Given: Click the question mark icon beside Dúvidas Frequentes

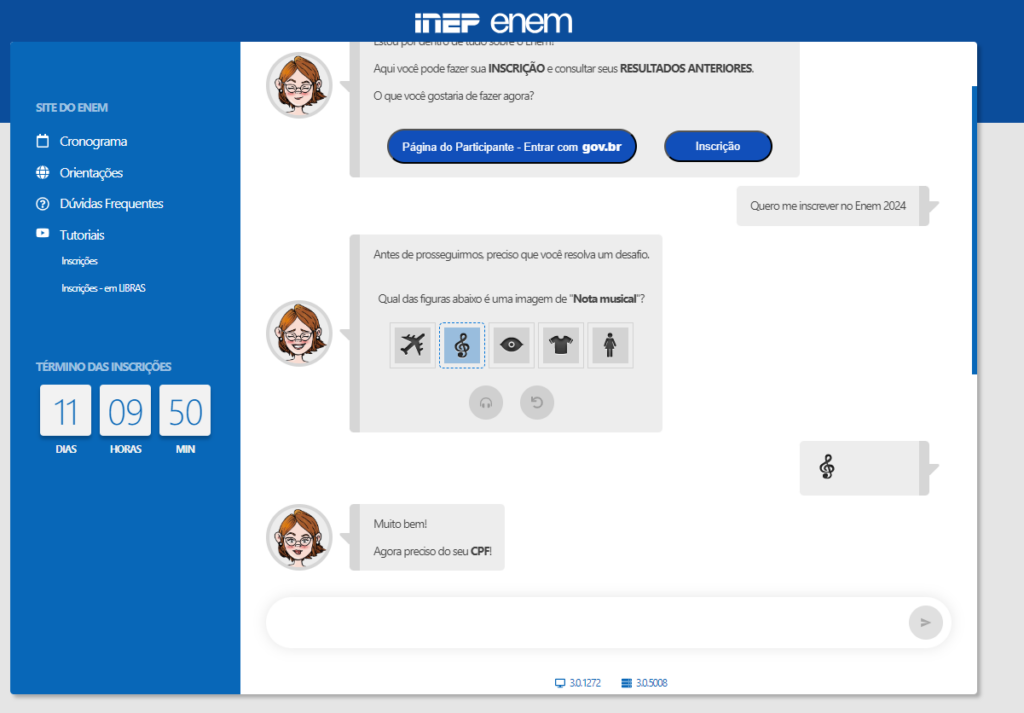Looking at the screenshot, I should (42, 204).
